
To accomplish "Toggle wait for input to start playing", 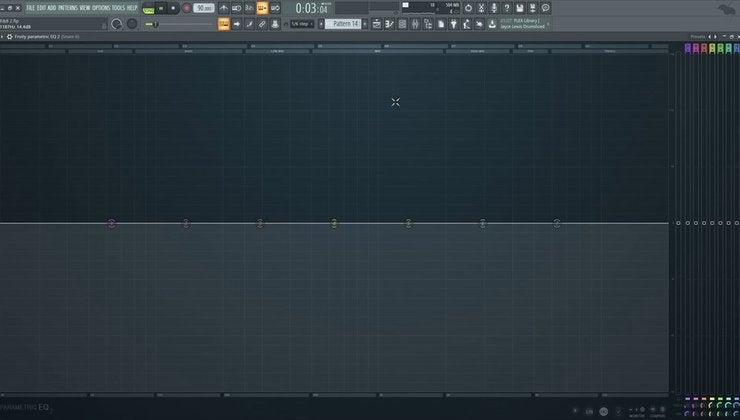I will (x=236, y=8).
